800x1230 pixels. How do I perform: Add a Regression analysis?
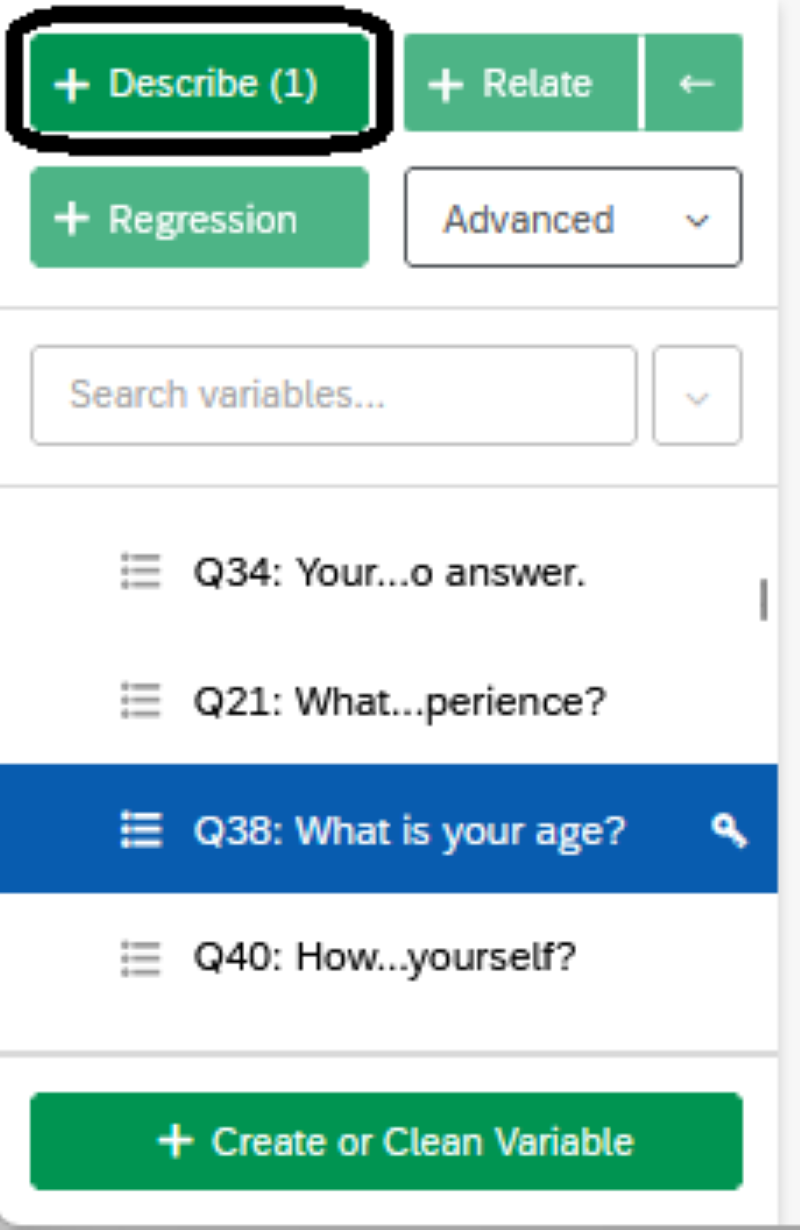point(199,217)
